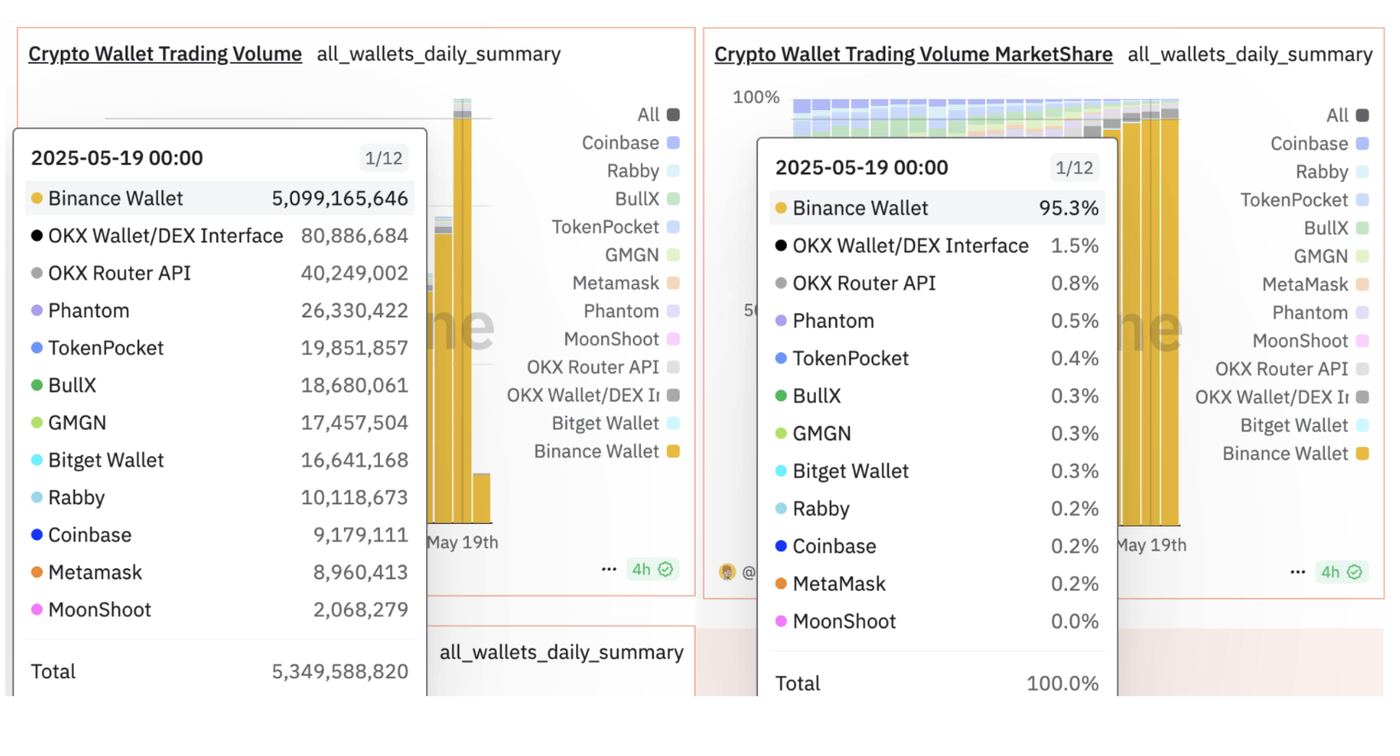Toggle Bitget Wallet in MarketShare legend

pos(1305,425)
